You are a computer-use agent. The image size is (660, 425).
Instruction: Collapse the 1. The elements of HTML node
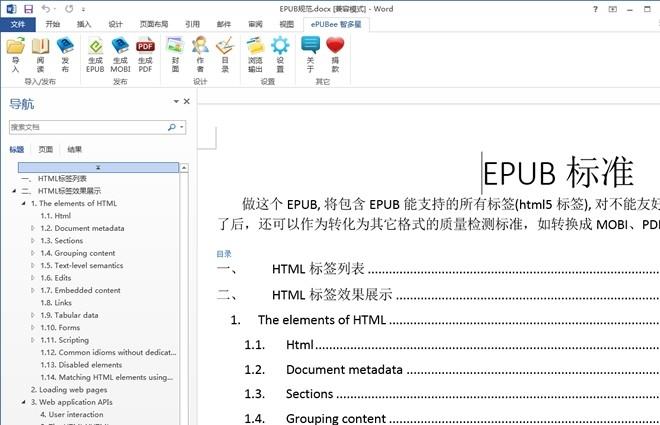pyautogui.click(x=22, y=203)
